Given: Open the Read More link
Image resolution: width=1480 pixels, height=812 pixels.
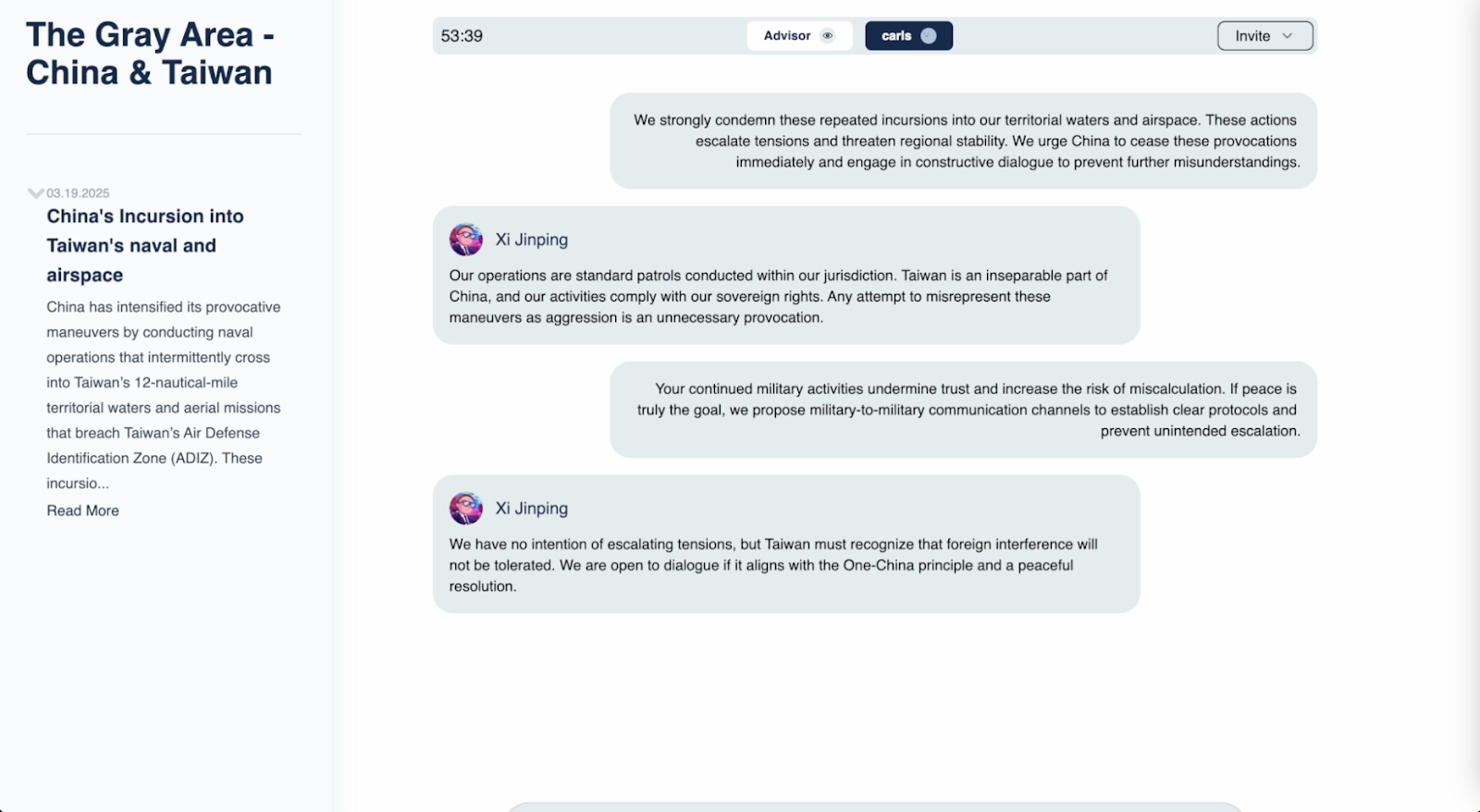Looking at the screenshot, I should [x=83, y=511].
